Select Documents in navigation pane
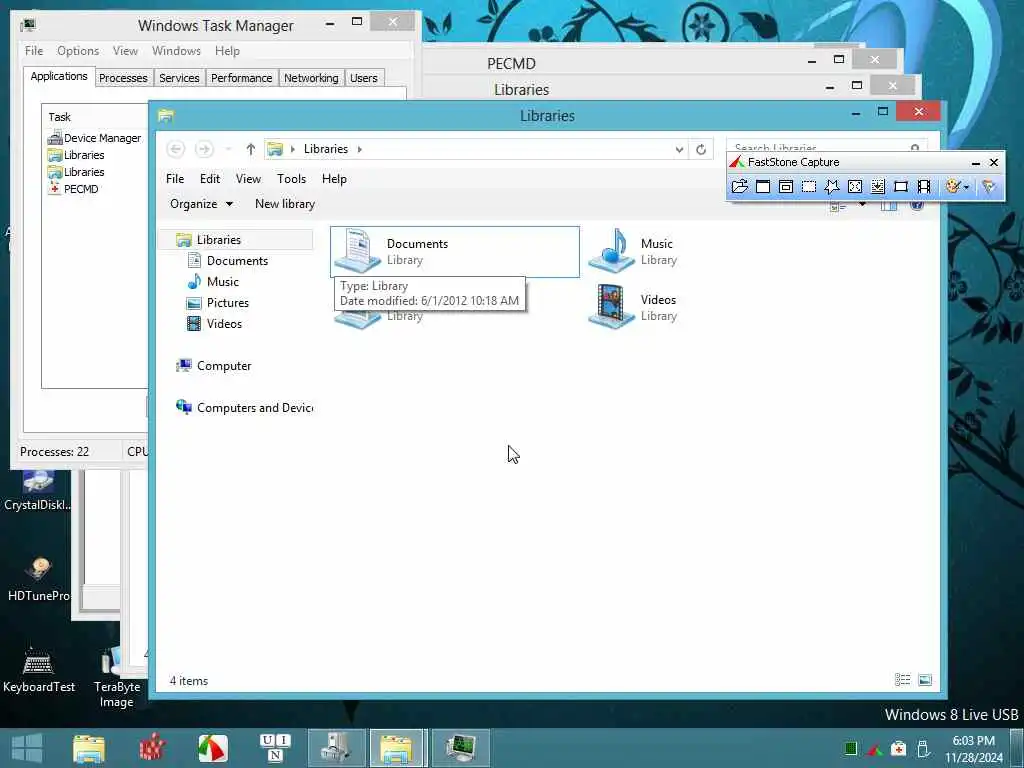 [237, 261]
